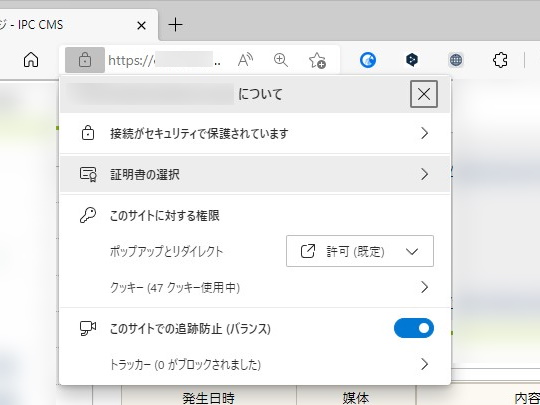Close the site info popup
This screenshot has width=540, height=405.
click(424, 94)
